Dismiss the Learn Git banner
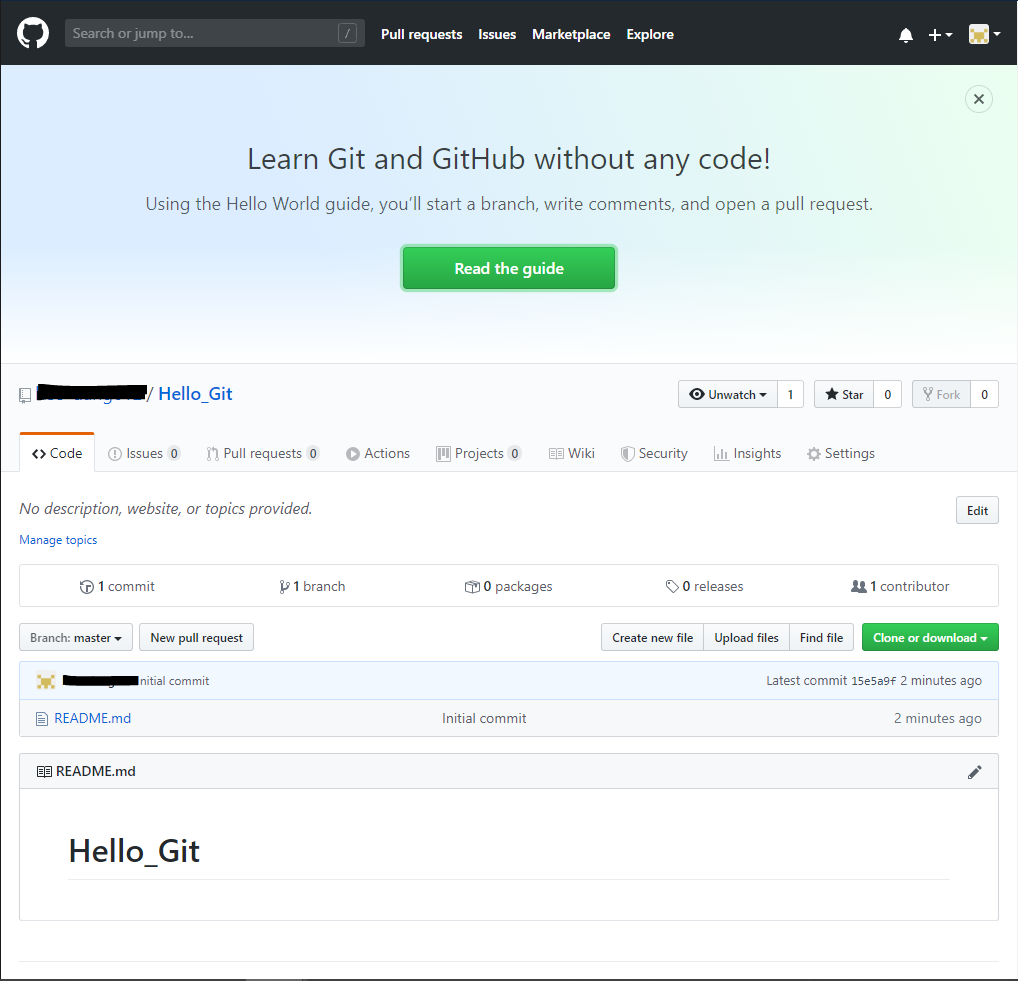Image resolution: width=1018 pixels, height=981 pixels. point(978,99)
